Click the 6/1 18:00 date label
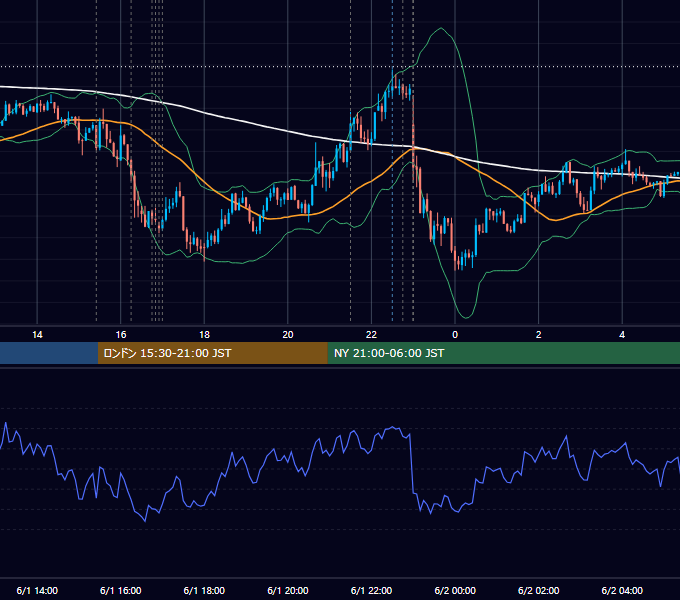Viewport: 680px width, 600px height. pyautogui.click(x=204, y=591)
